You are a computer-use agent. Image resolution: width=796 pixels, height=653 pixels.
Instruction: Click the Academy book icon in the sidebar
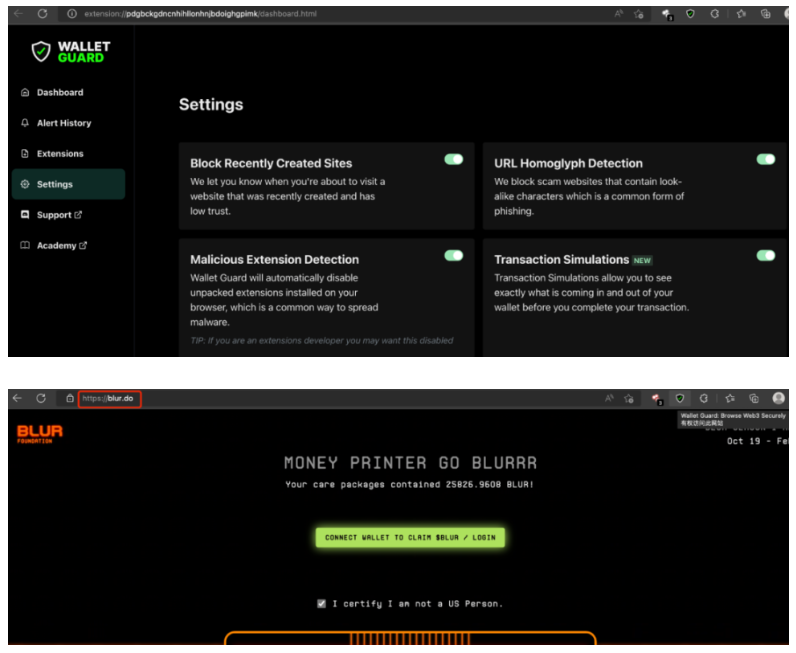[x=24, y=245]
